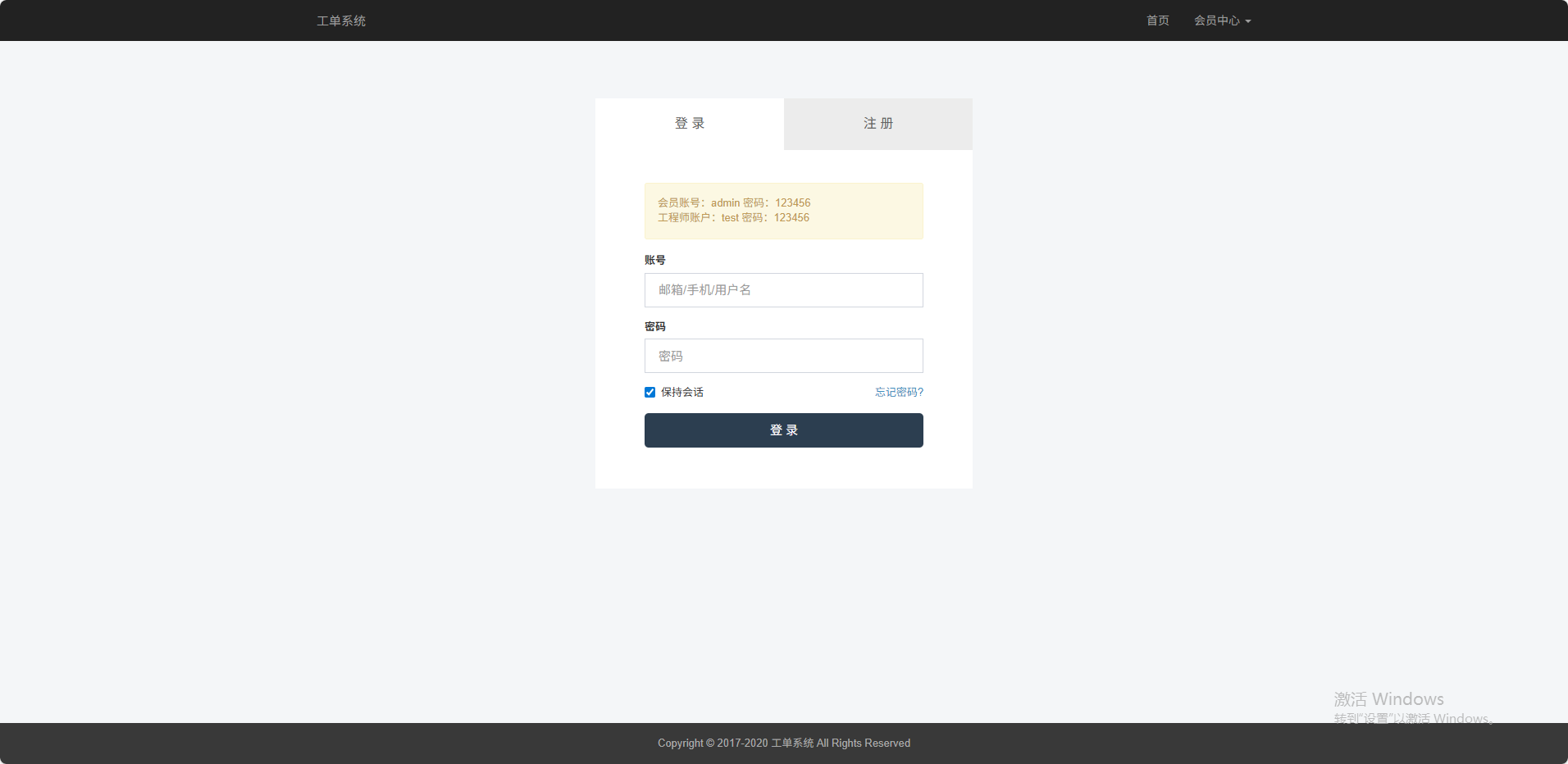Focus the 密码 password input field

click(x=783, y=356)
